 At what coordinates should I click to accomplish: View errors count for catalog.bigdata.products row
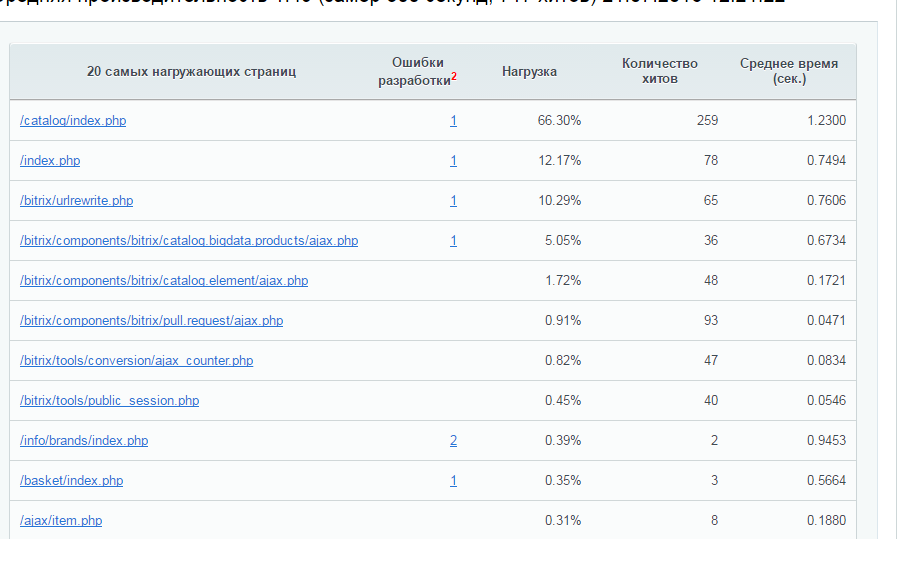click(x=453, y=241)
